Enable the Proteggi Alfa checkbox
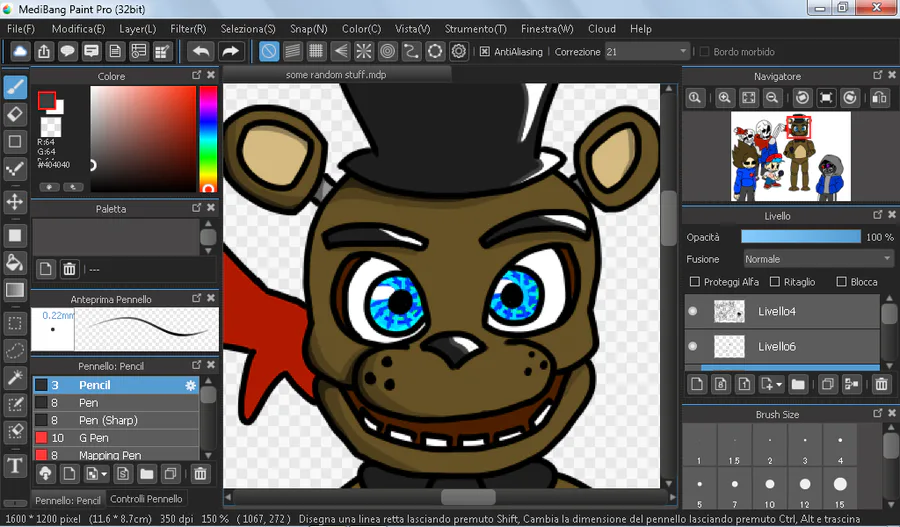The width and height of the screenshot is (900, 527). tap(695, 282)
